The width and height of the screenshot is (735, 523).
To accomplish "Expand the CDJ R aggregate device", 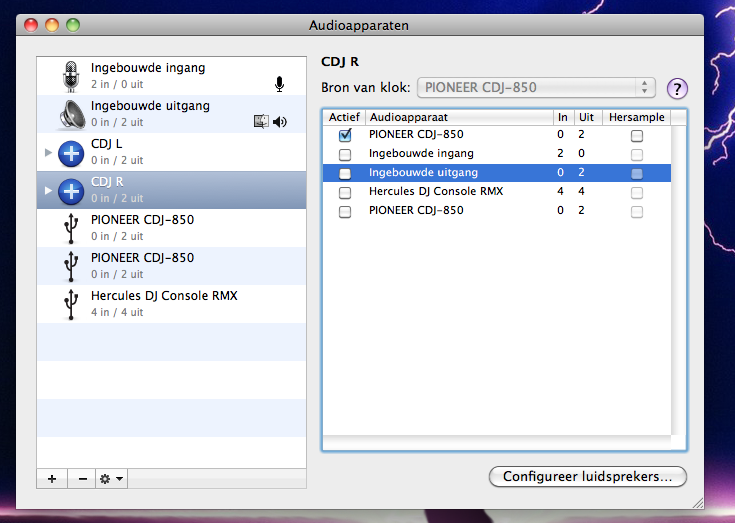I will tap(48, 190).
